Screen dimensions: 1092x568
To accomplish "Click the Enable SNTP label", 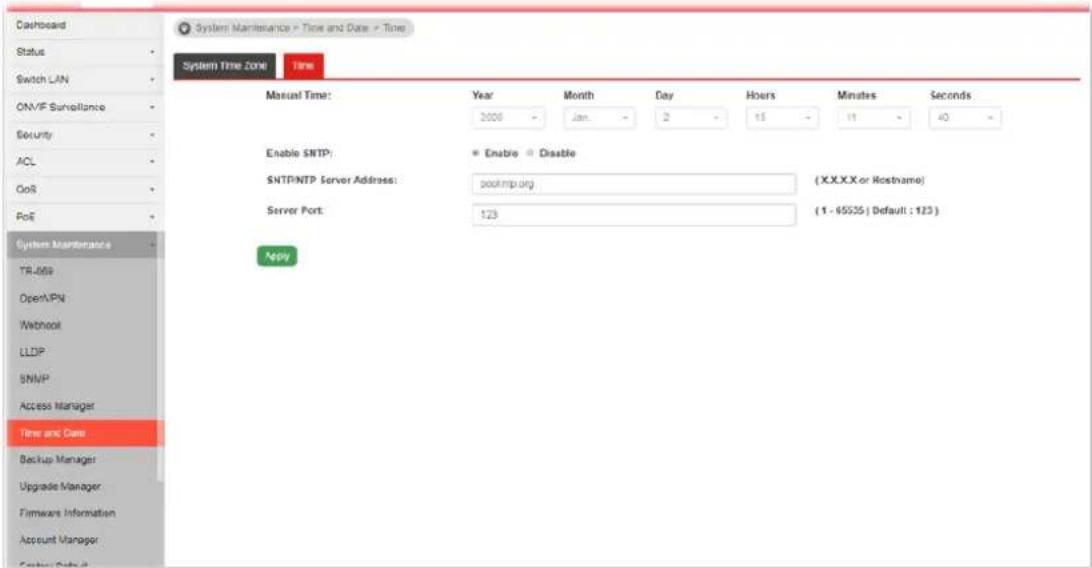I will pos(299,153).
